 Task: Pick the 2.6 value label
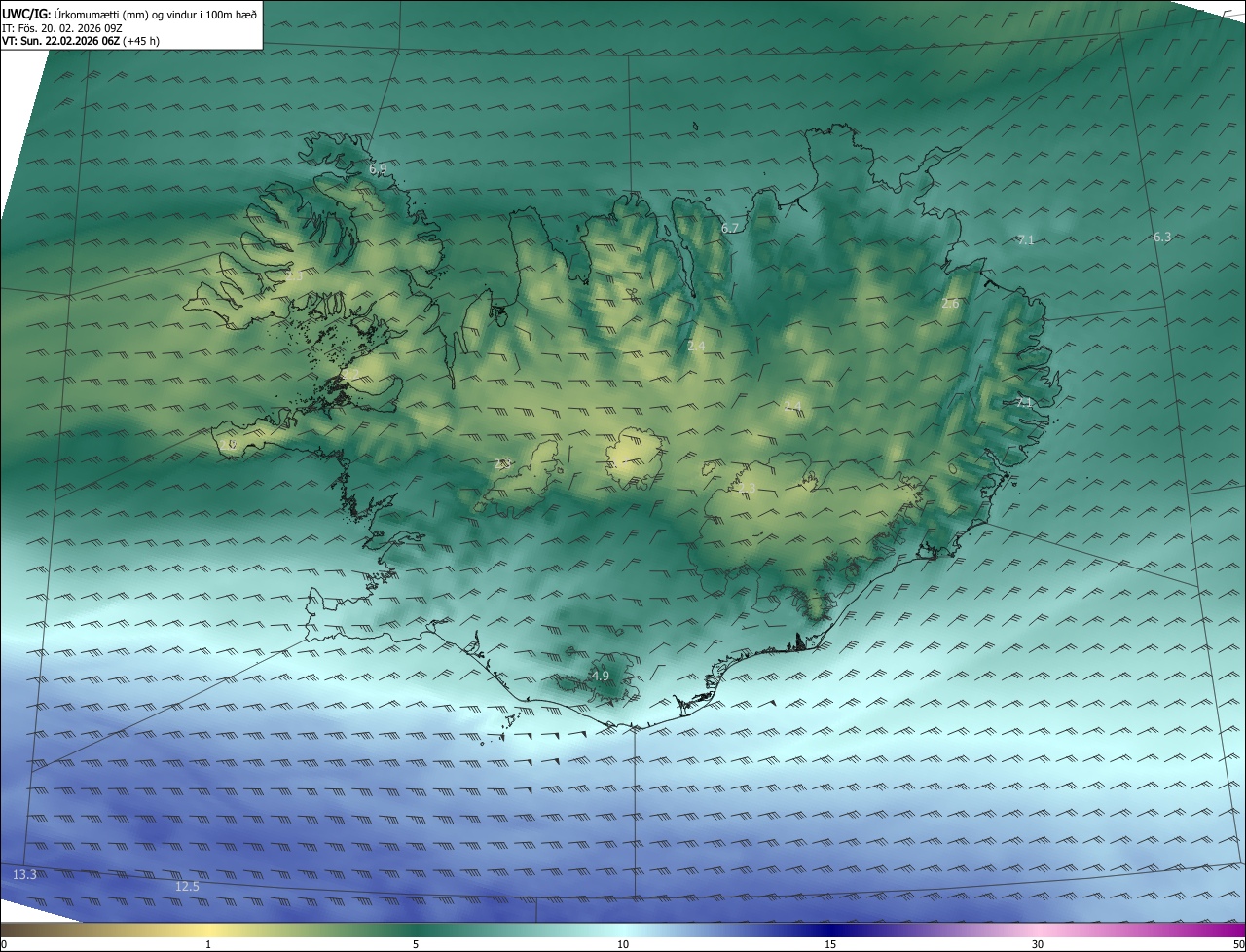pyautogui.click(x=950, y=304)
